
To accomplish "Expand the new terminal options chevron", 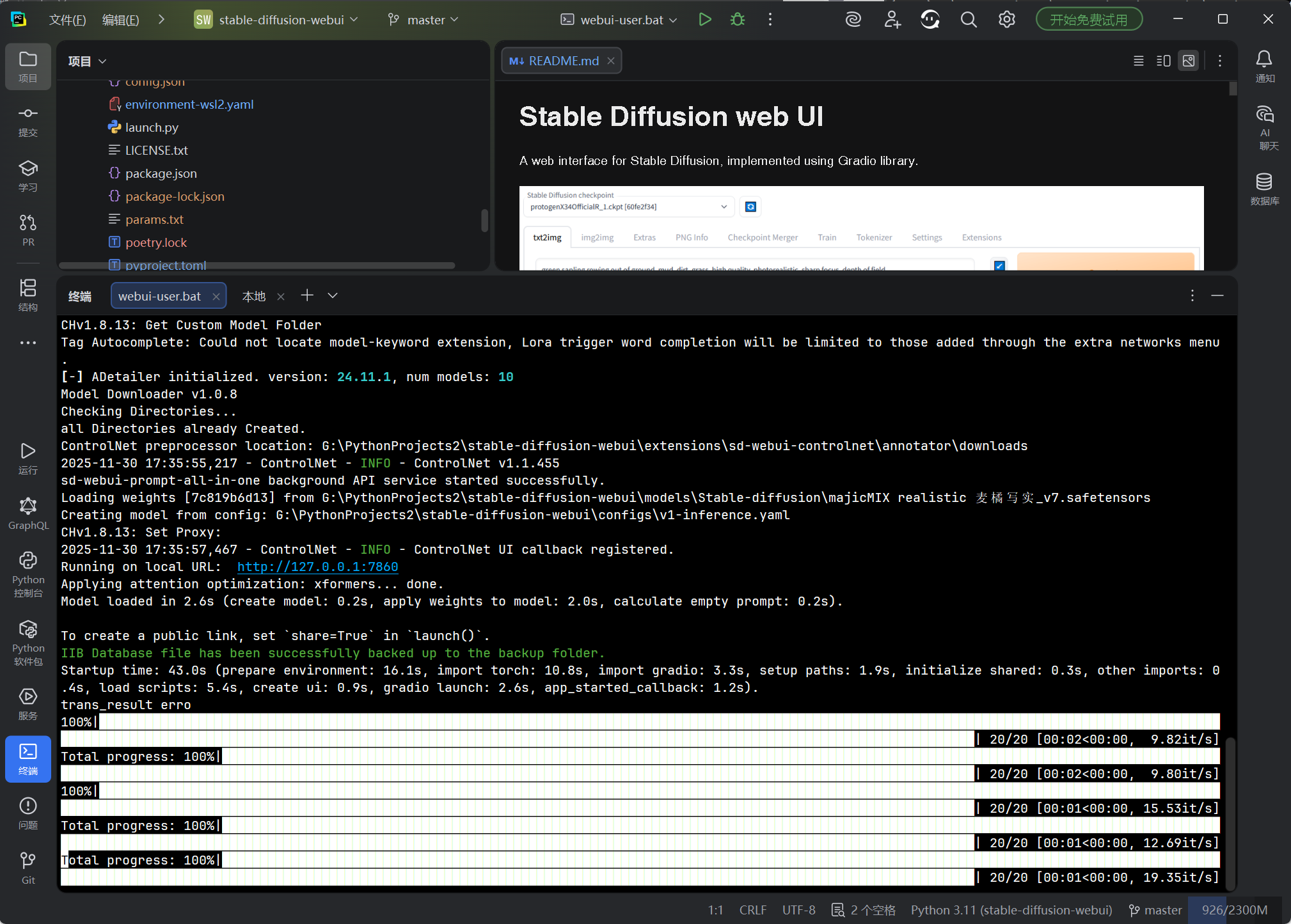I will [332, 295].
